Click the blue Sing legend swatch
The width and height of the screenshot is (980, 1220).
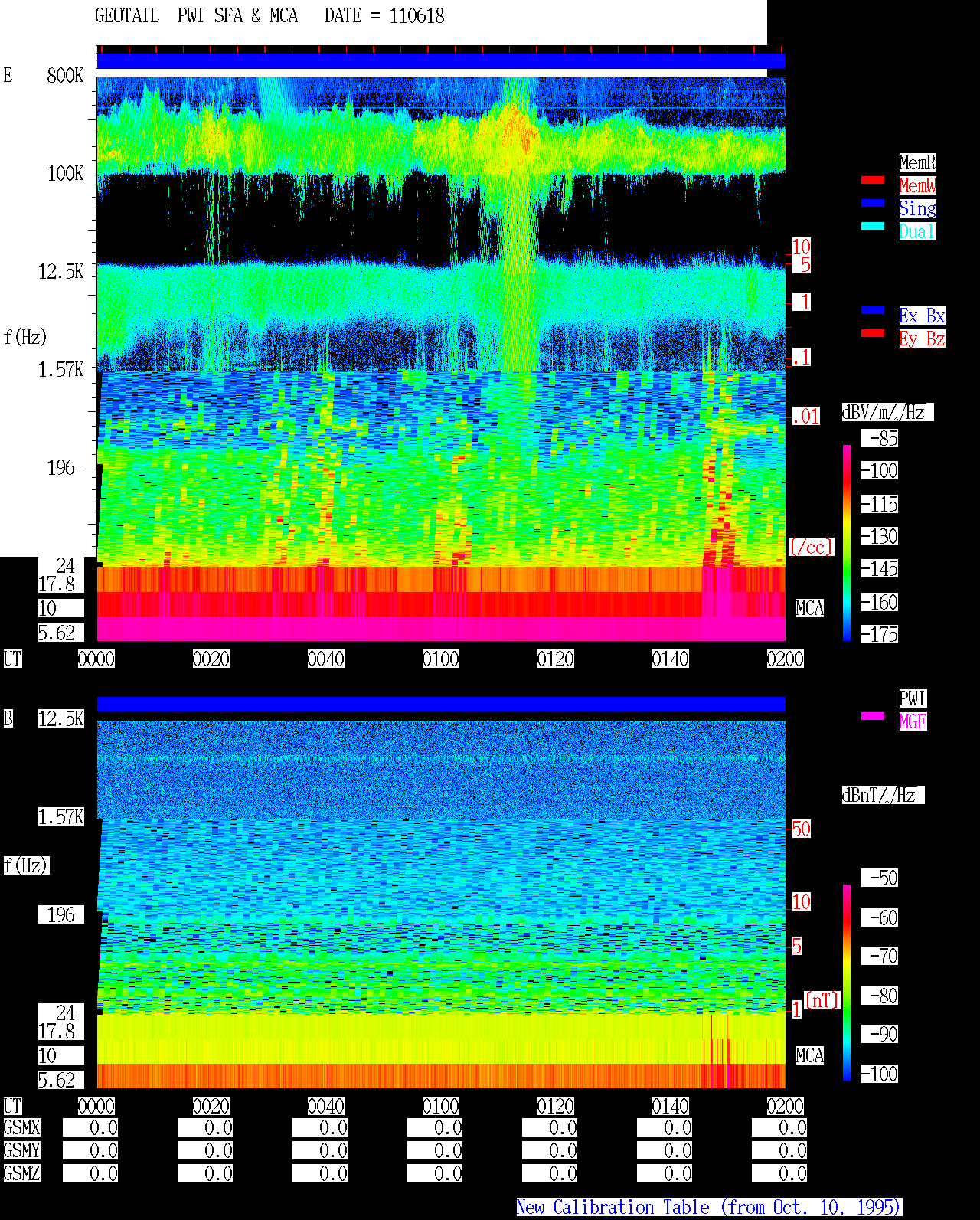coord(873,203)
